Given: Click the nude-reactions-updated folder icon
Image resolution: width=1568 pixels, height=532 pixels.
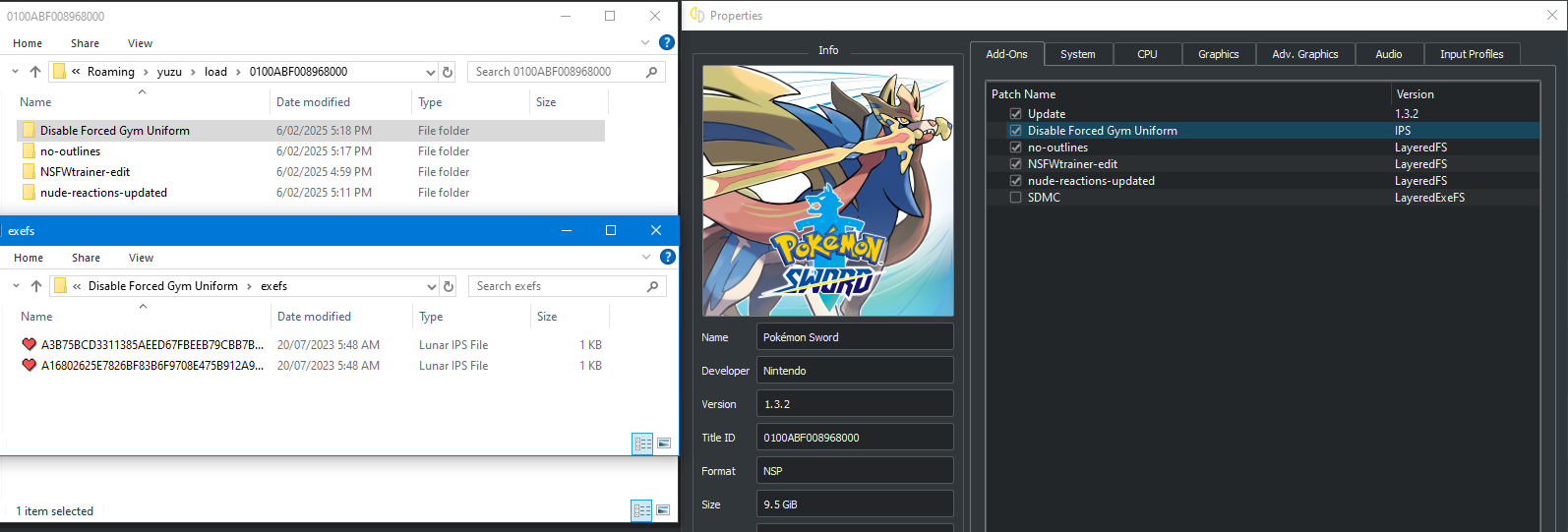Looking at the screenshot, I should (29, 192).
